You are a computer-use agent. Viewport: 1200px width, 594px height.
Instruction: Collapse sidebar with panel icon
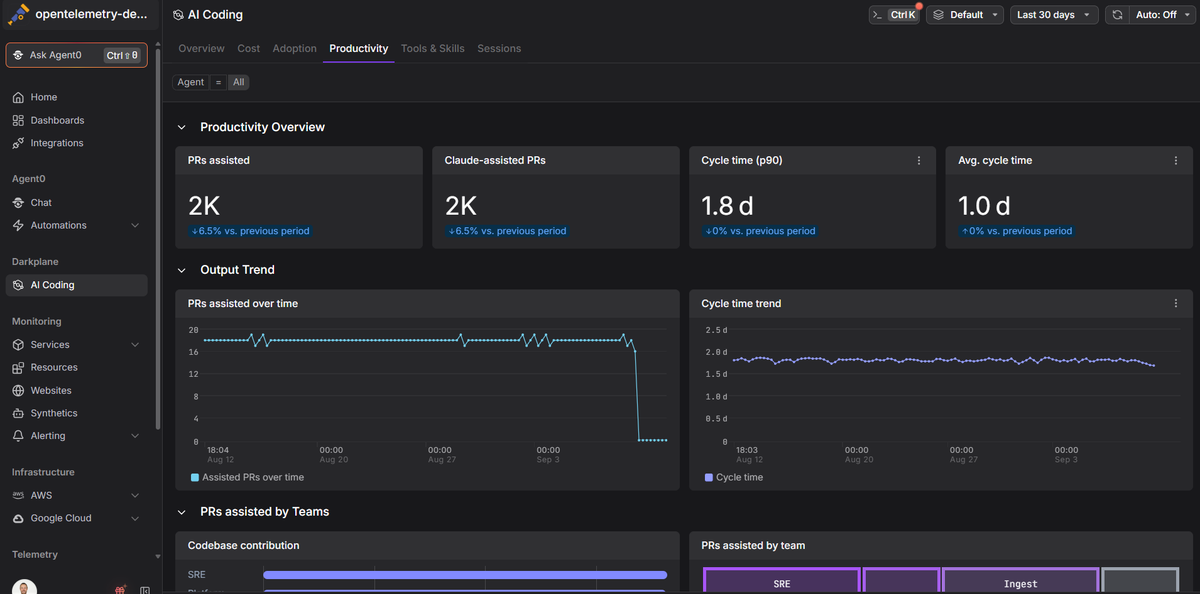145,590
